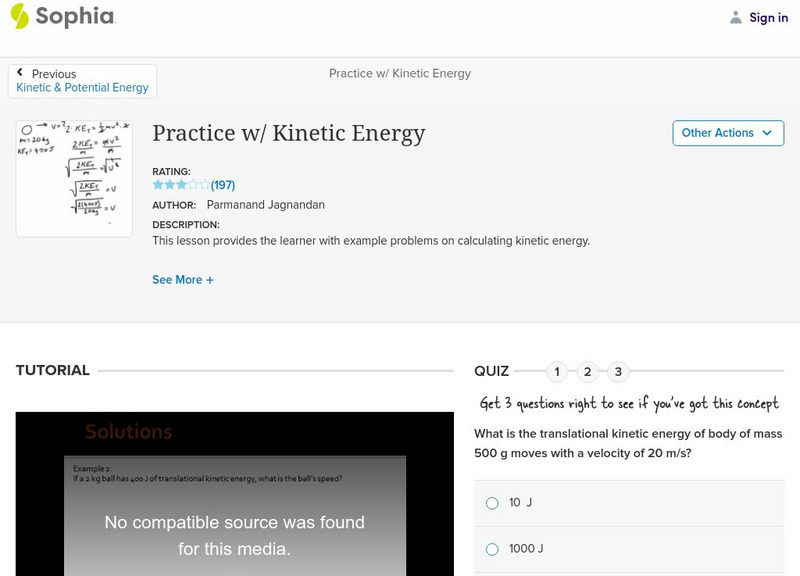Open the Other Actions dropdown
Viewport: 800px width, 576px height.
pyautogui.click(x=727, y=132)
